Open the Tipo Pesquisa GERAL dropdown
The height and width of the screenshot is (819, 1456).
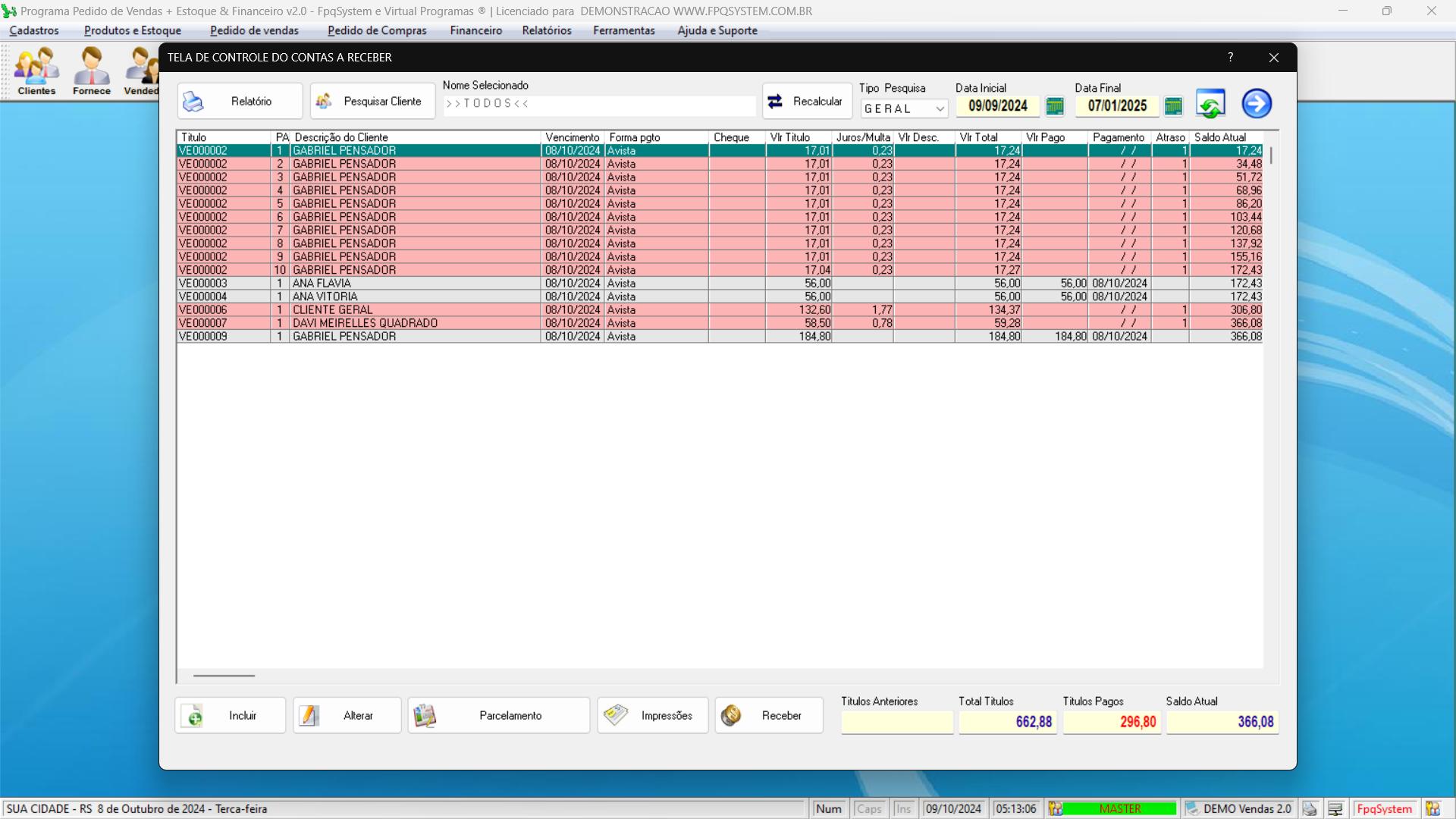click(x=904, y=108)
